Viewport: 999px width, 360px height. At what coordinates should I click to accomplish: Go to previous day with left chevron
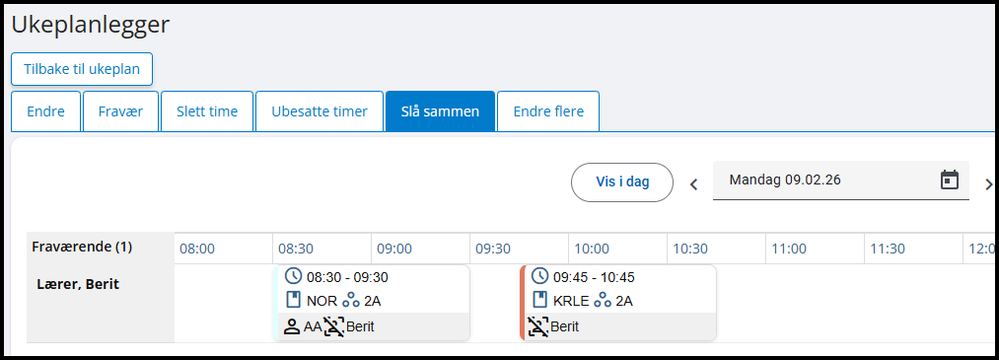(694, 185)
